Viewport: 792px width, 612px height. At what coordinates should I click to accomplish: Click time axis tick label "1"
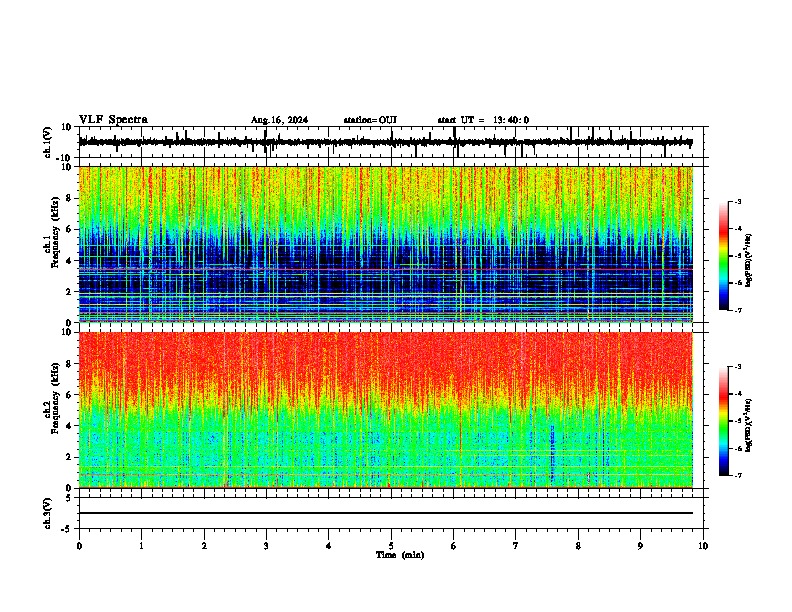tap(141, 546)
